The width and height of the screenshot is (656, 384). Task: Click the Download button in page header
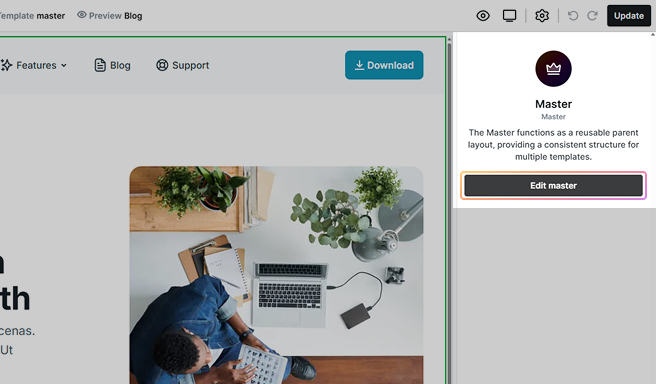[384, 65]
